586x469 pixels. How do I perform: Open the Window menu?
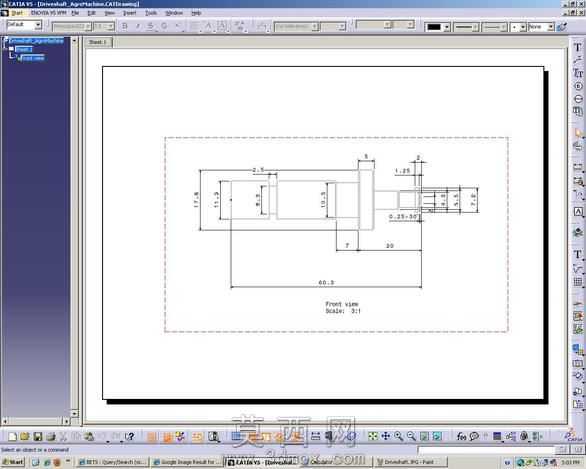pos(174,13)
